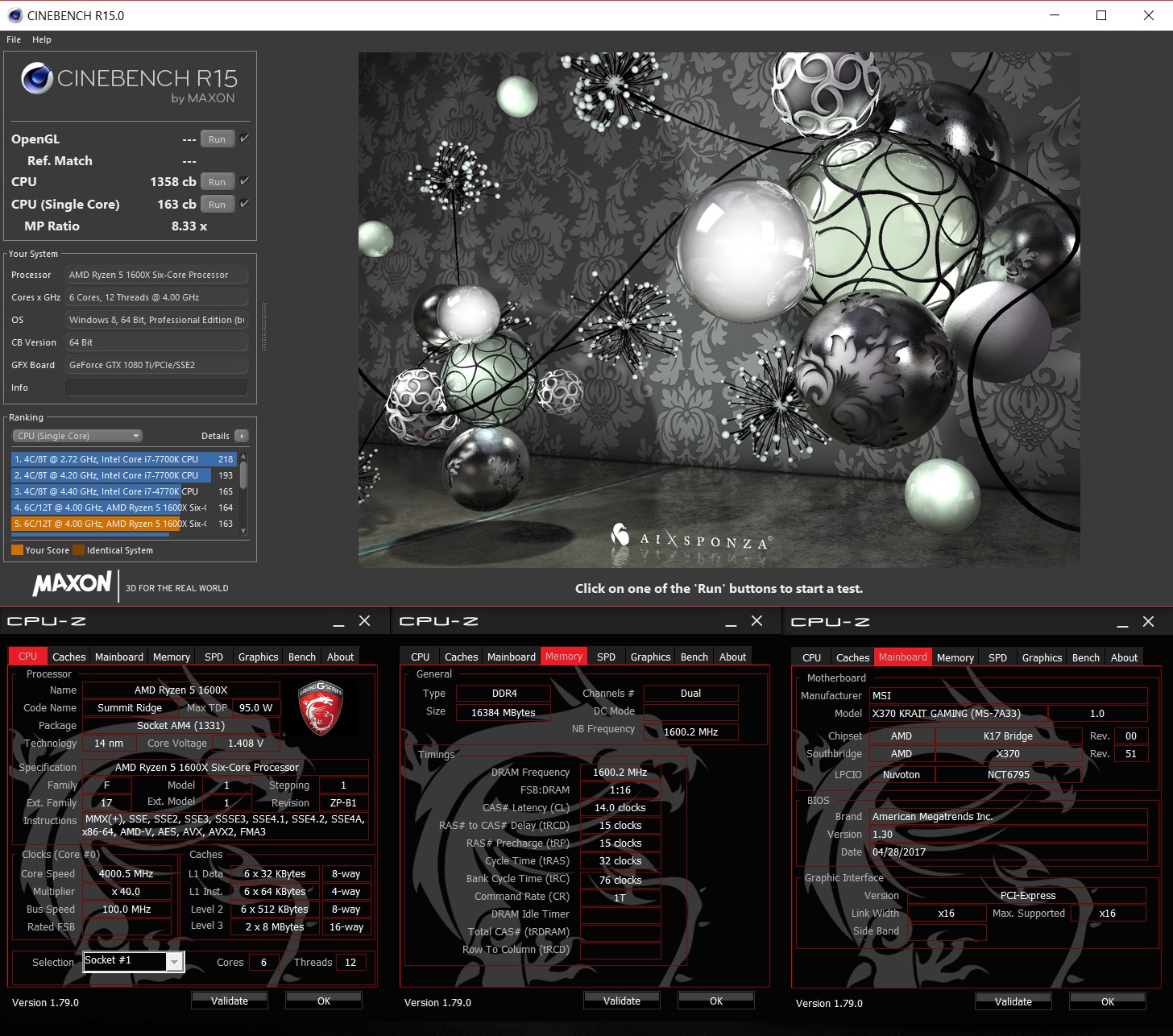This screenshot has width=1173, height=1036.
Task: Click the MP Ratio value 8.33 x
Action: [189, 226]
